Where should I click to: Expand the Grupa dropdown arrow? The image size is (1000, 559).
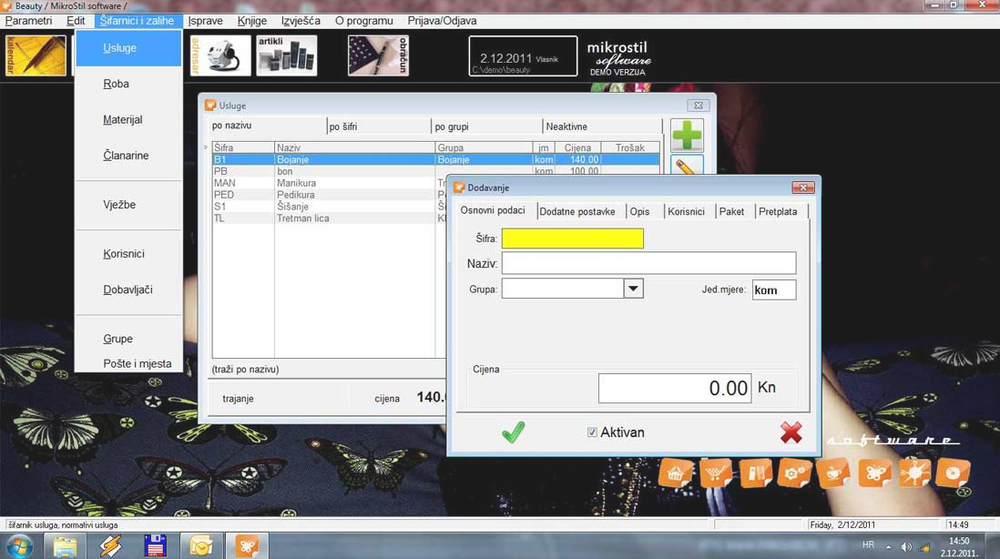tap(633, 289)
